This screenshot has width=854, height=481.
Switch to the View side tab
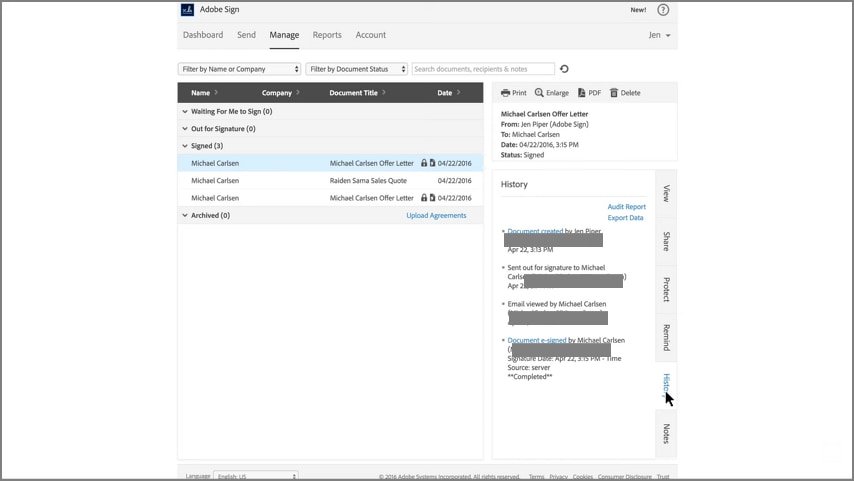tap(666, 193)
